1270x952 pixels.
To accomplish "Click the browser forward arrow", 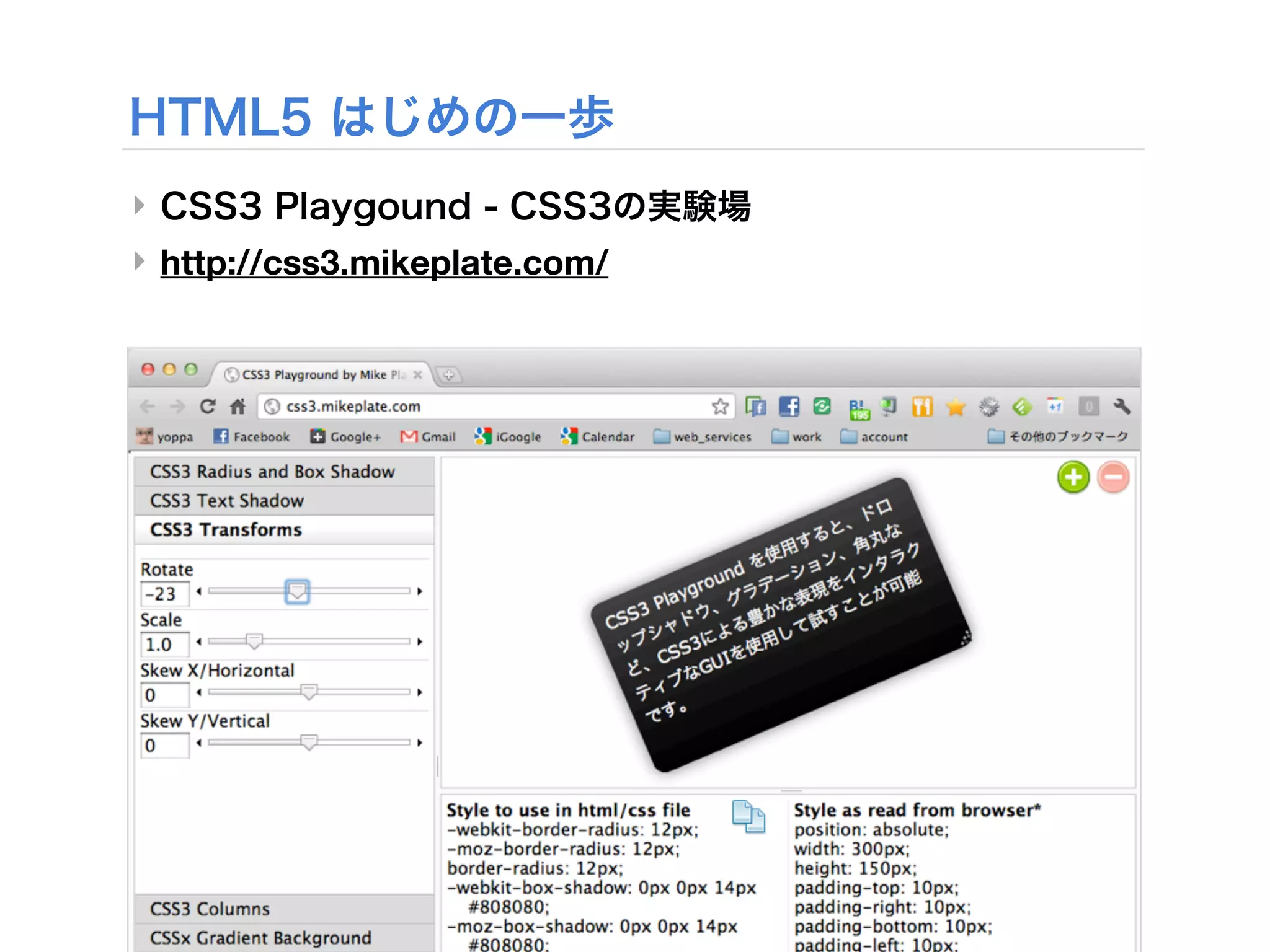I will (177, 407).
